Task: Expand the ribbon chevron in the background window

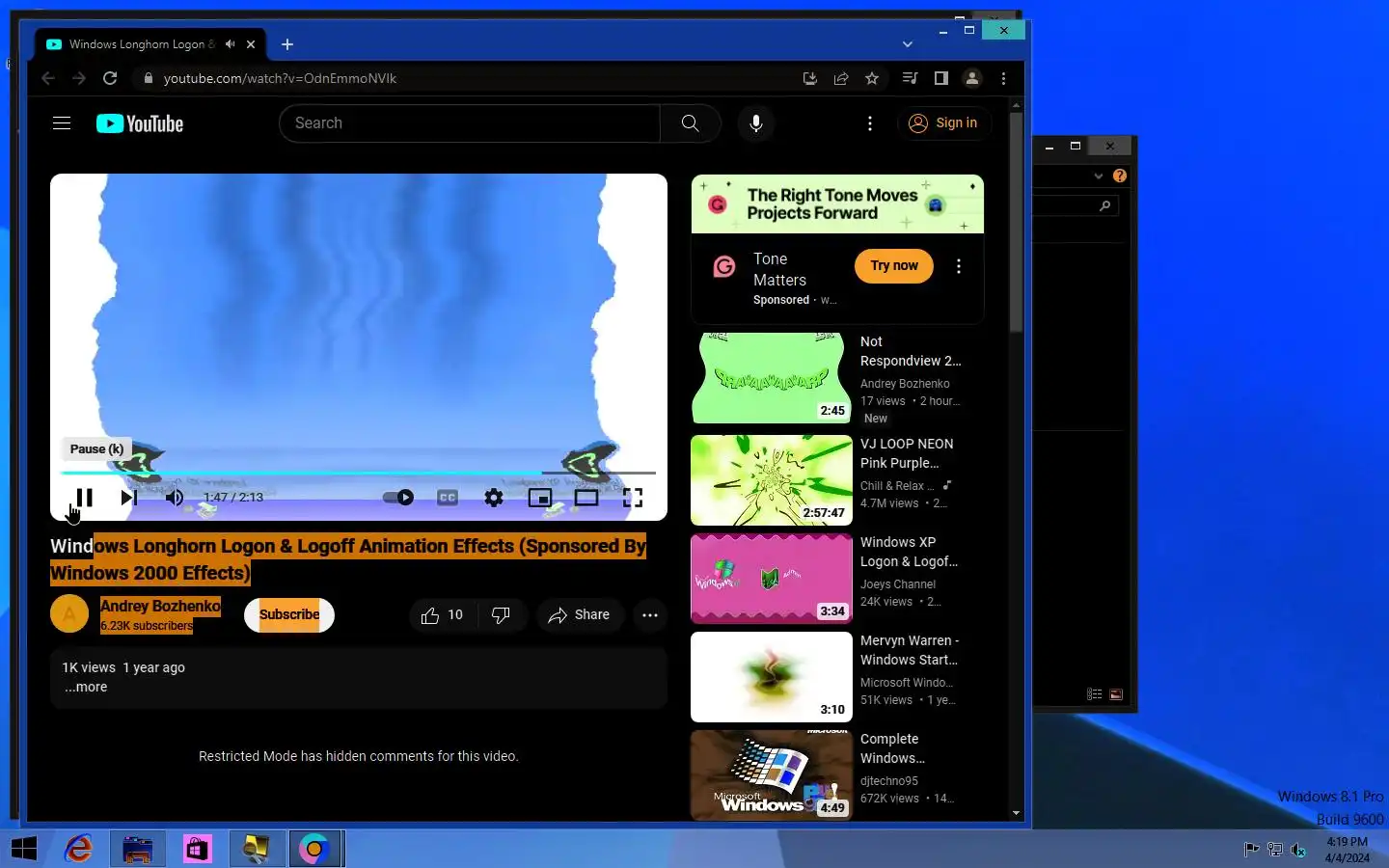Action: 1098,176
